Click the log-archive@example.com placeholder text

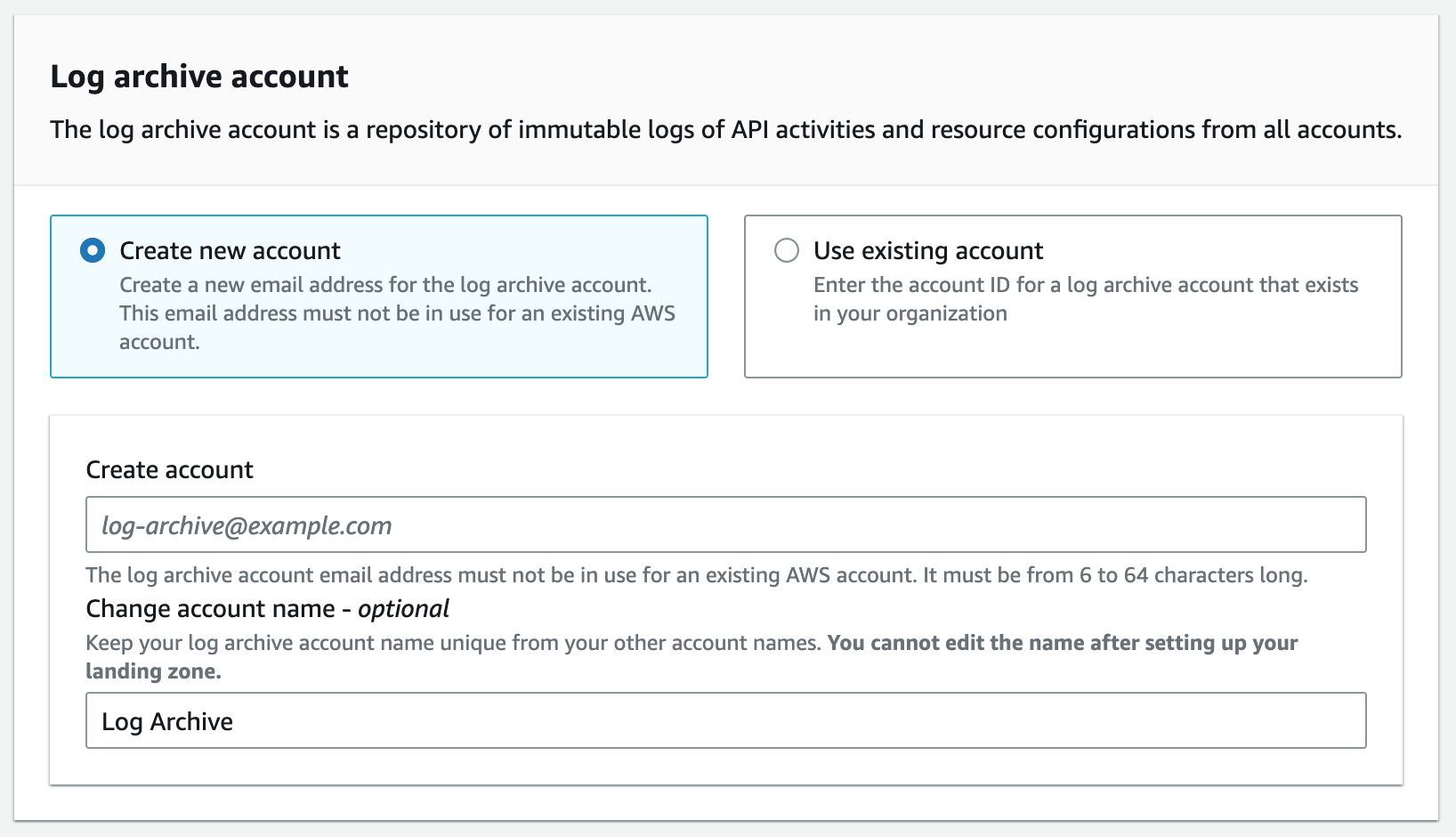click(x=247, y=526)
